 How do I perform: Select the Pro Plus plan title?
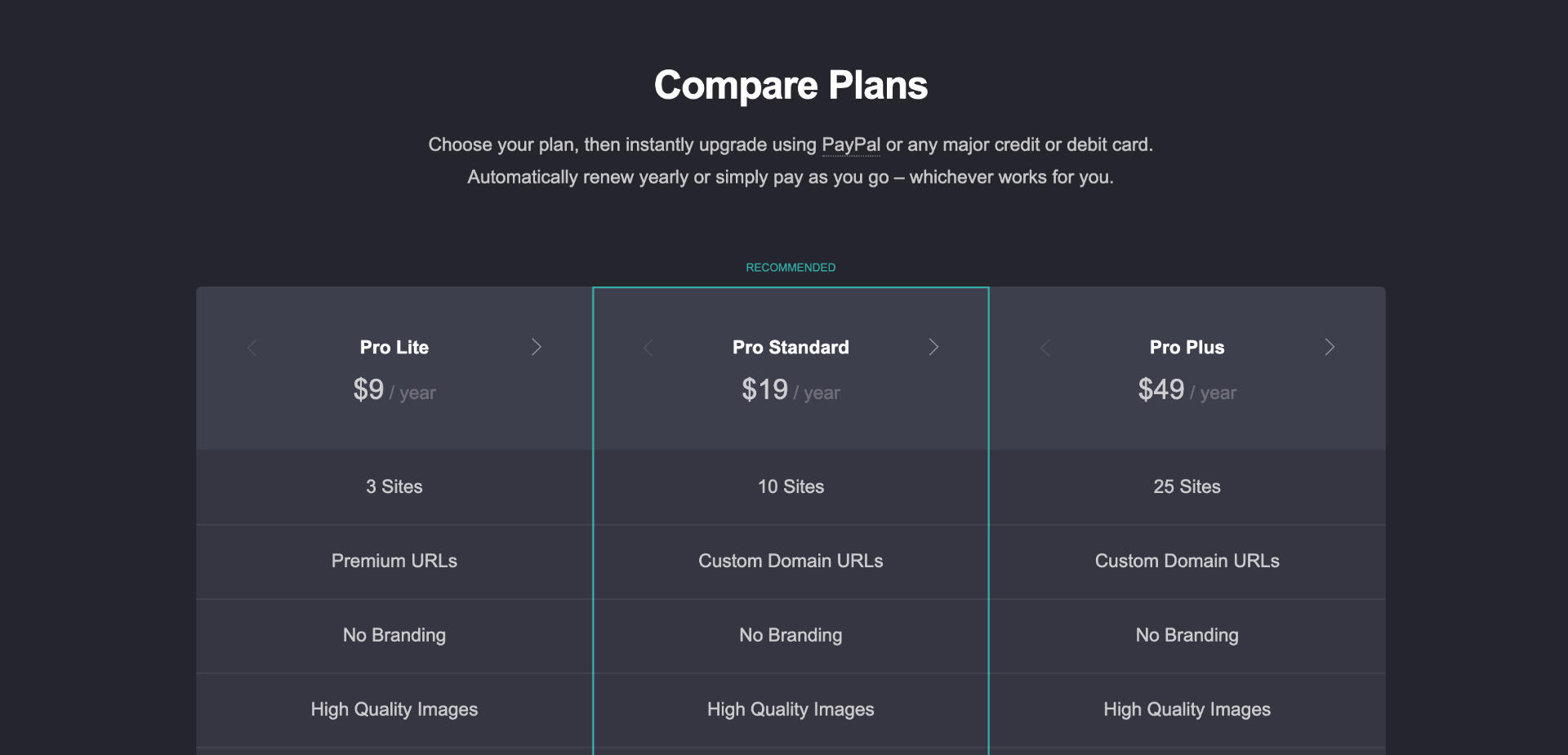tap(1187, 348)
